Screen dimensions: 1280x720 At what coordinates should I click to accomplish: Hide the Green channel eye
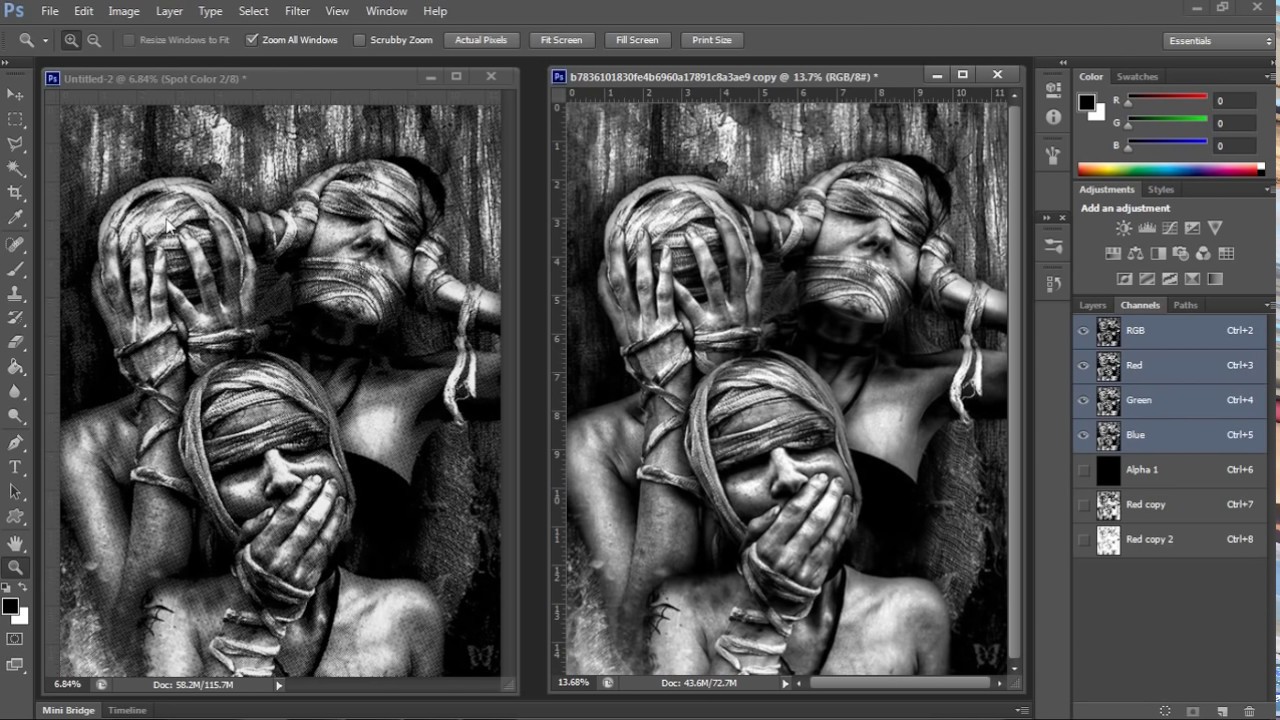pyautogui.click(x=1083, y=400)
